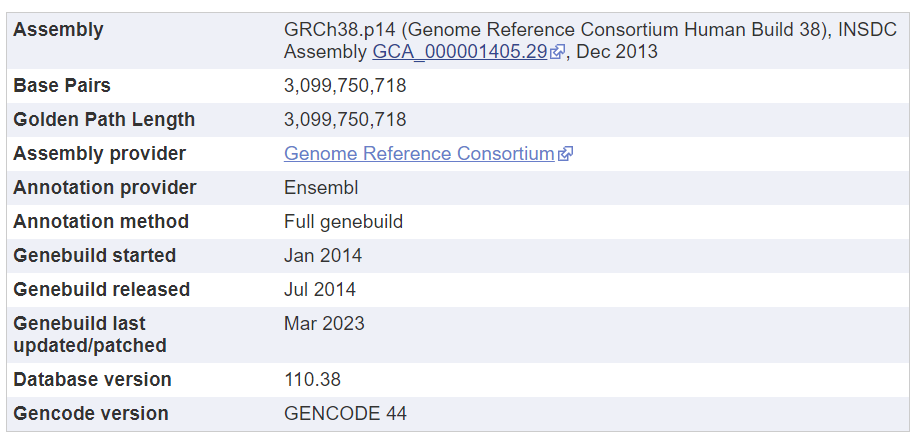Click the Annotation provider row label

click(105, 188)
